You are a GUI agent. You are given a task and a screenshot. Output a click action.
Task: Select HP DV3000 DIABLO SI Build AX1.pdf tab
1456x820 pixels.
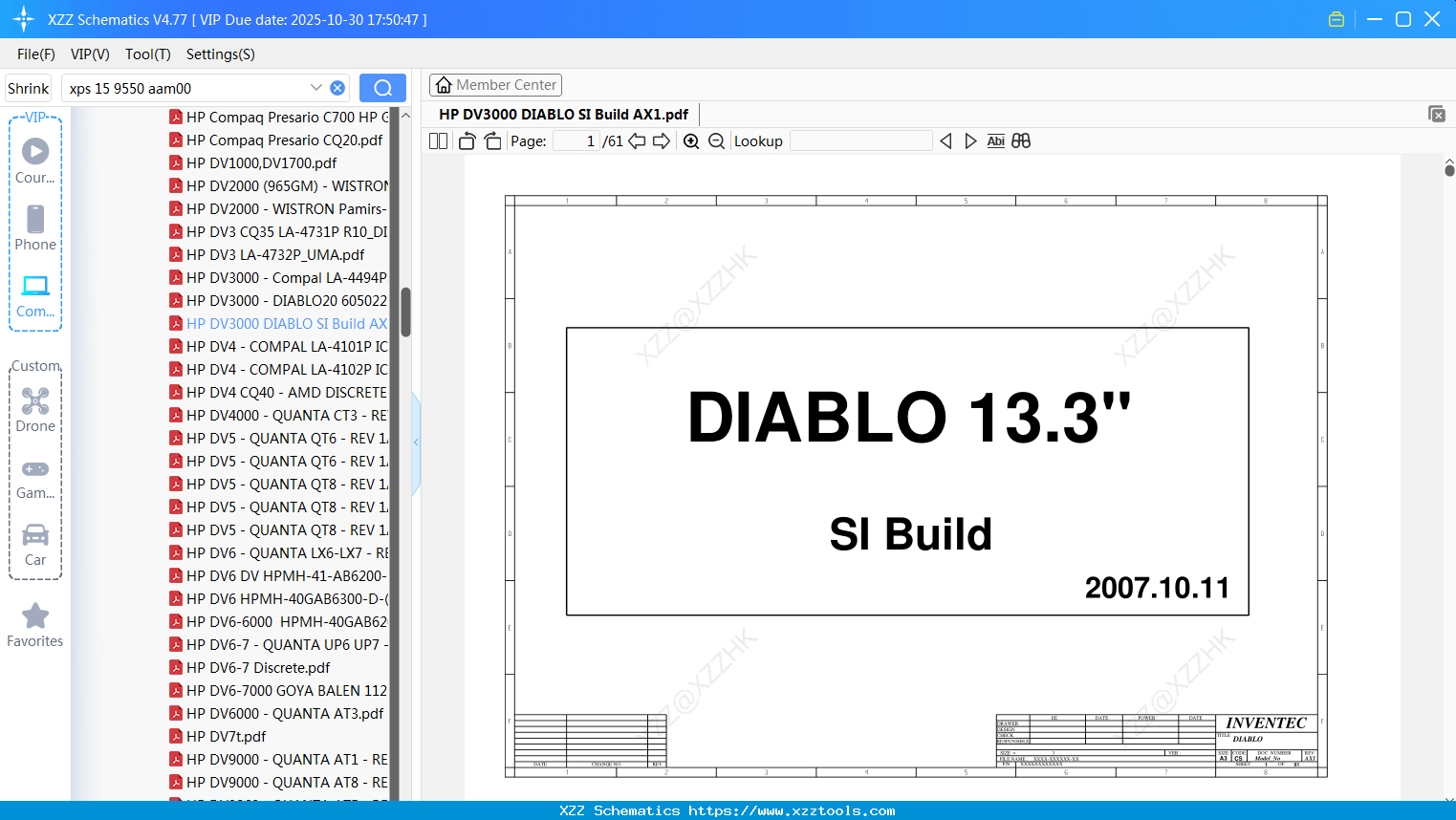point(564,114)
